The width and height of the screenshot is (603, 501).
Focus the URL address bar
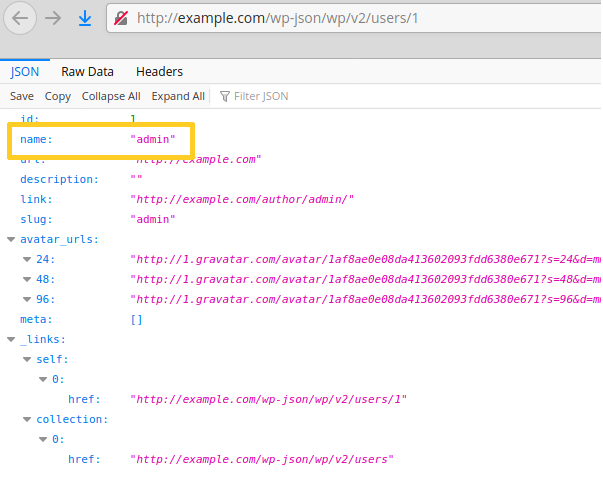[x=354, y=18]
